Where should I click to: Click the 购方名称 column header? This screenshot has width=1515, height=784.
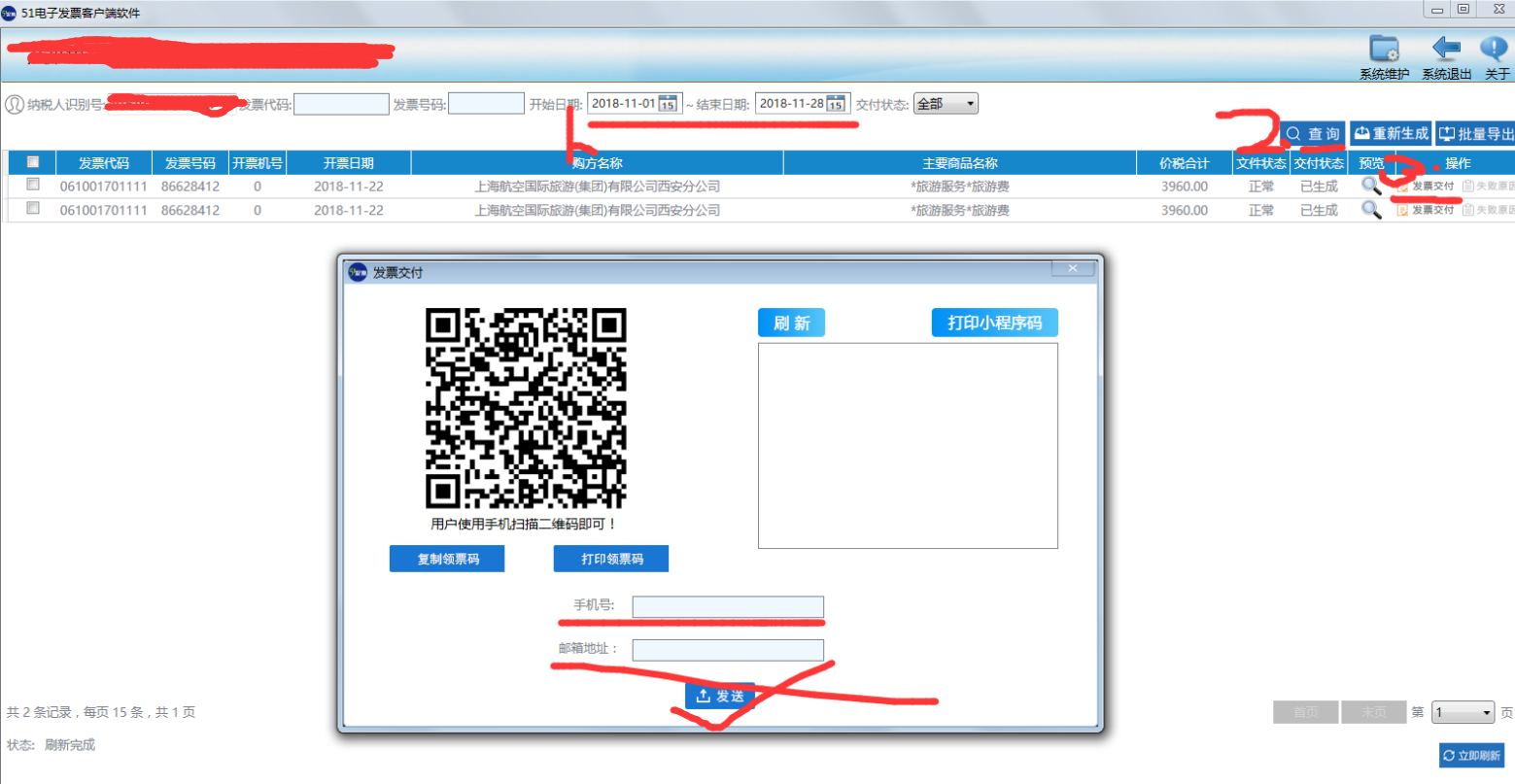598,163
